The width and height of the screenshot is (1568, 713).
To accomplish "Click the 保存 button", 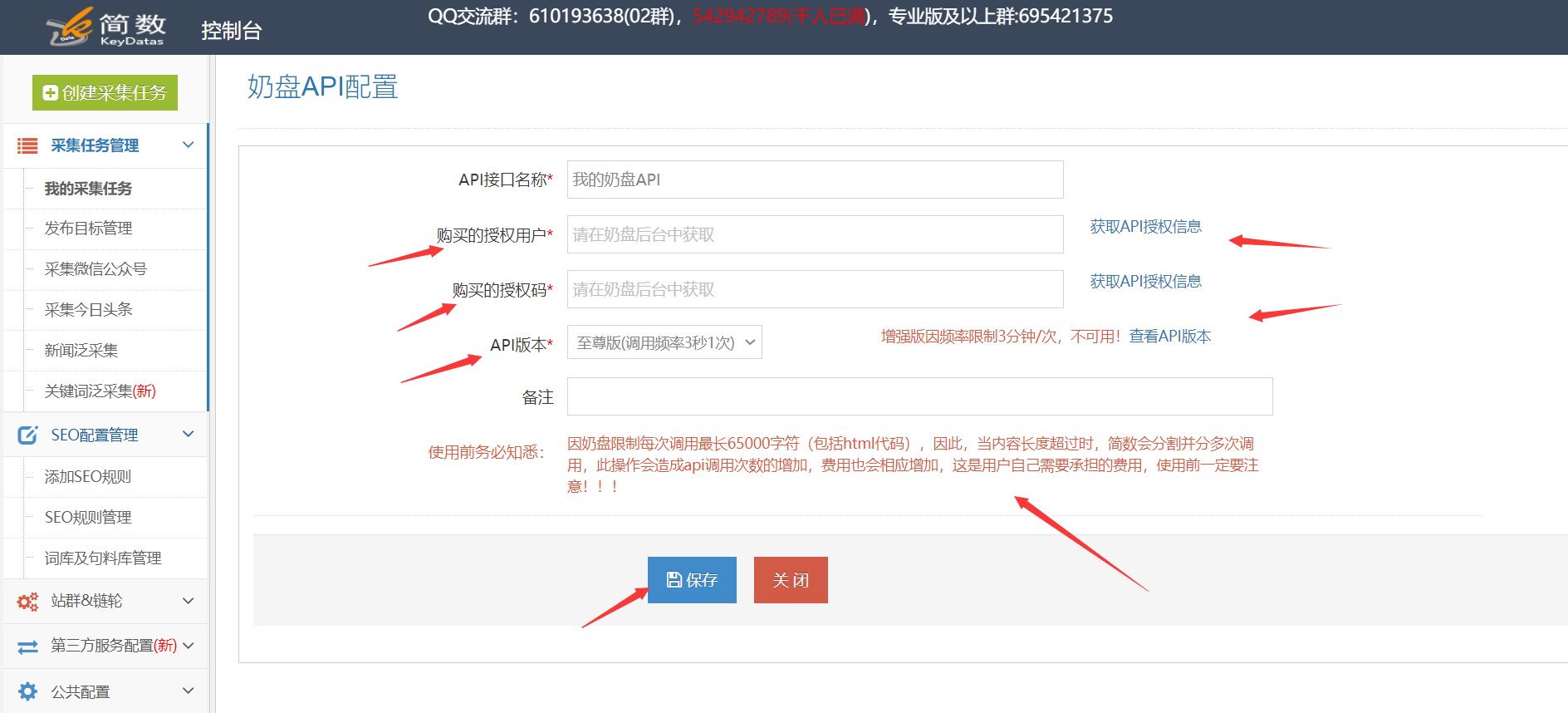I will (692, 580).
